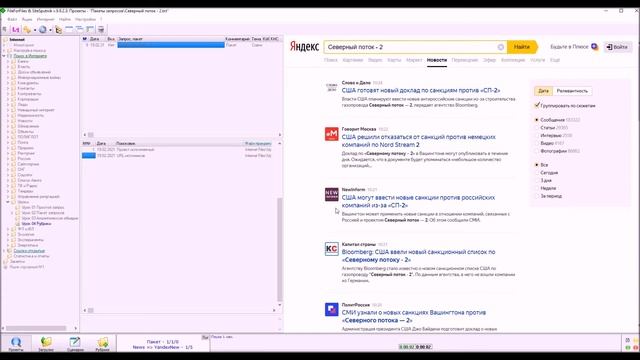Select the Сообщения radio option
This screenshot has height=360, width=640.
[x=537, y=120]
